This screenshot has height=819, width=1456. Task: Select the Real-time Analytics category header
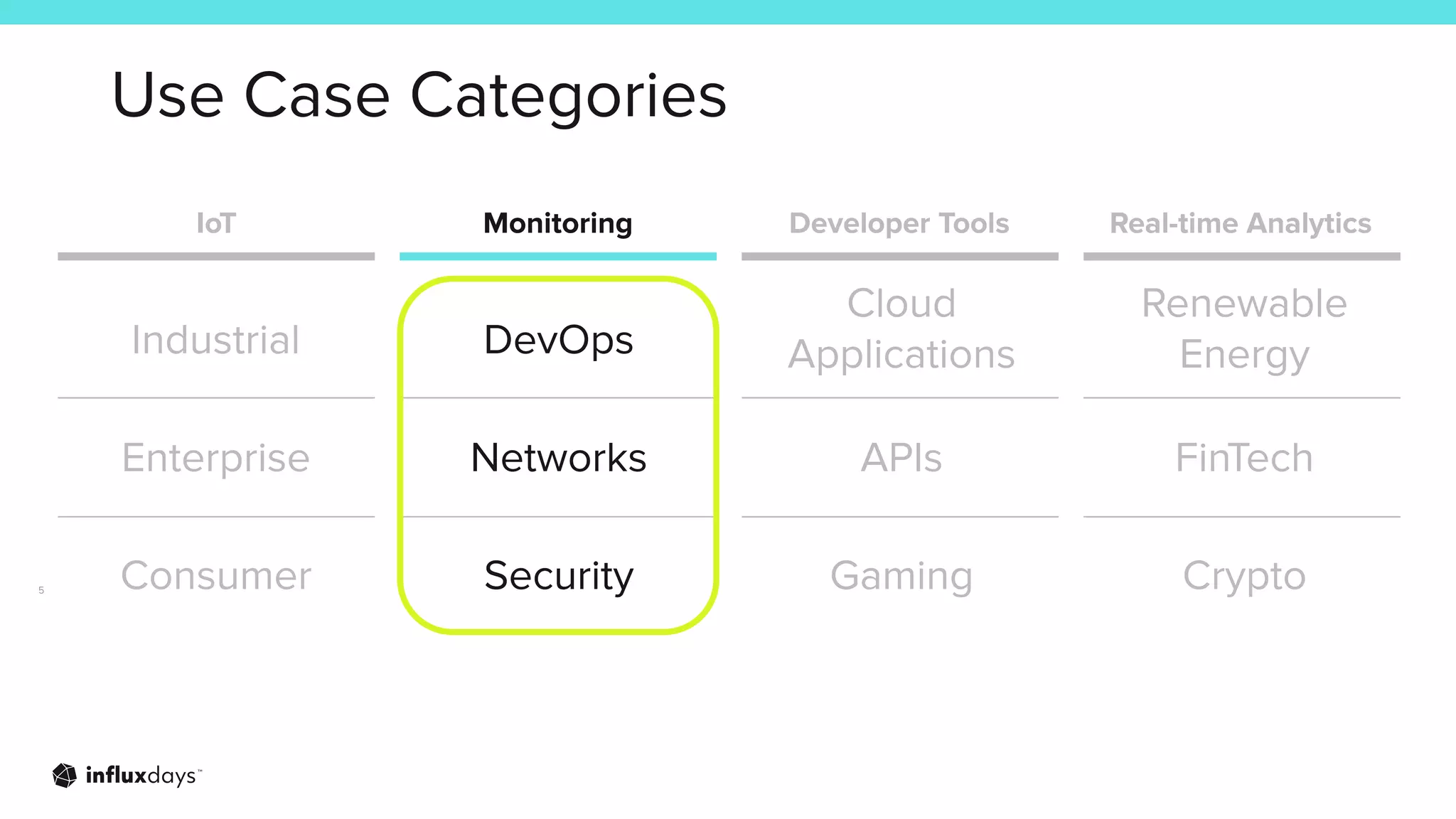click(1241, 223)
